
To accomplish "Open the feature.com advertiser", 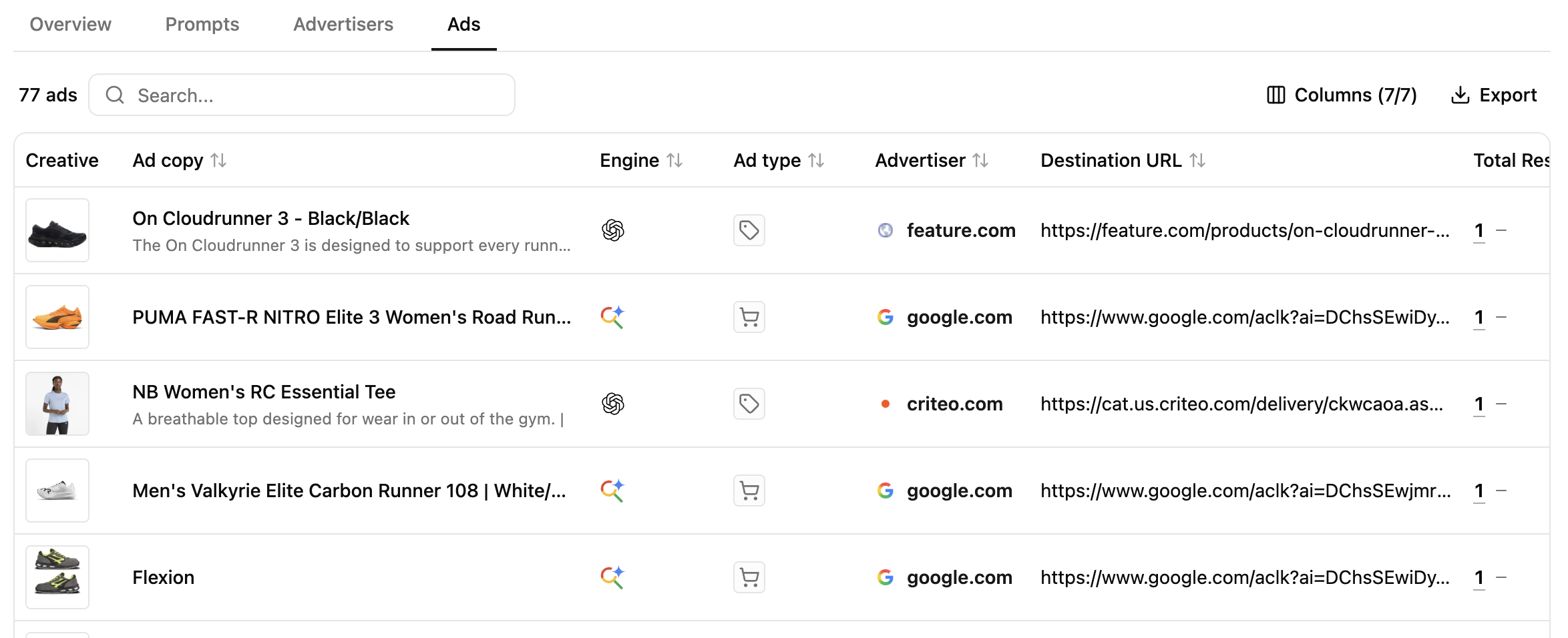I will pos(961,230).
